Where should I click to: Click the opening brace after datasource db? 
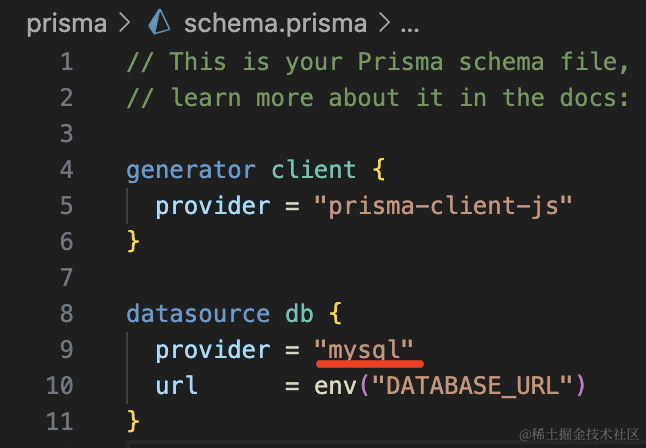(335, 314)
